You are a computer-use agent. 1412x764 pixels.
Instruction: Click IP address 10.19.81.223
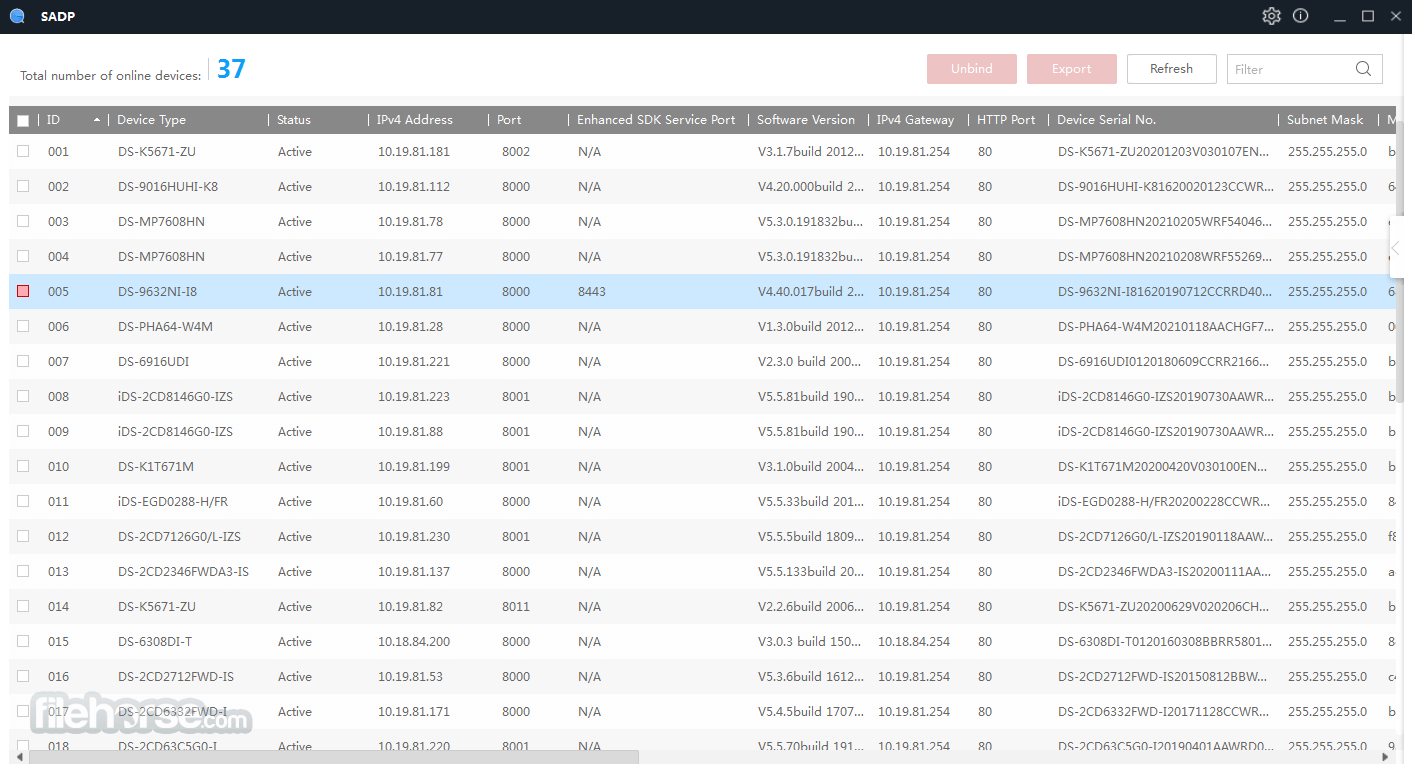(x=414, y=397)
